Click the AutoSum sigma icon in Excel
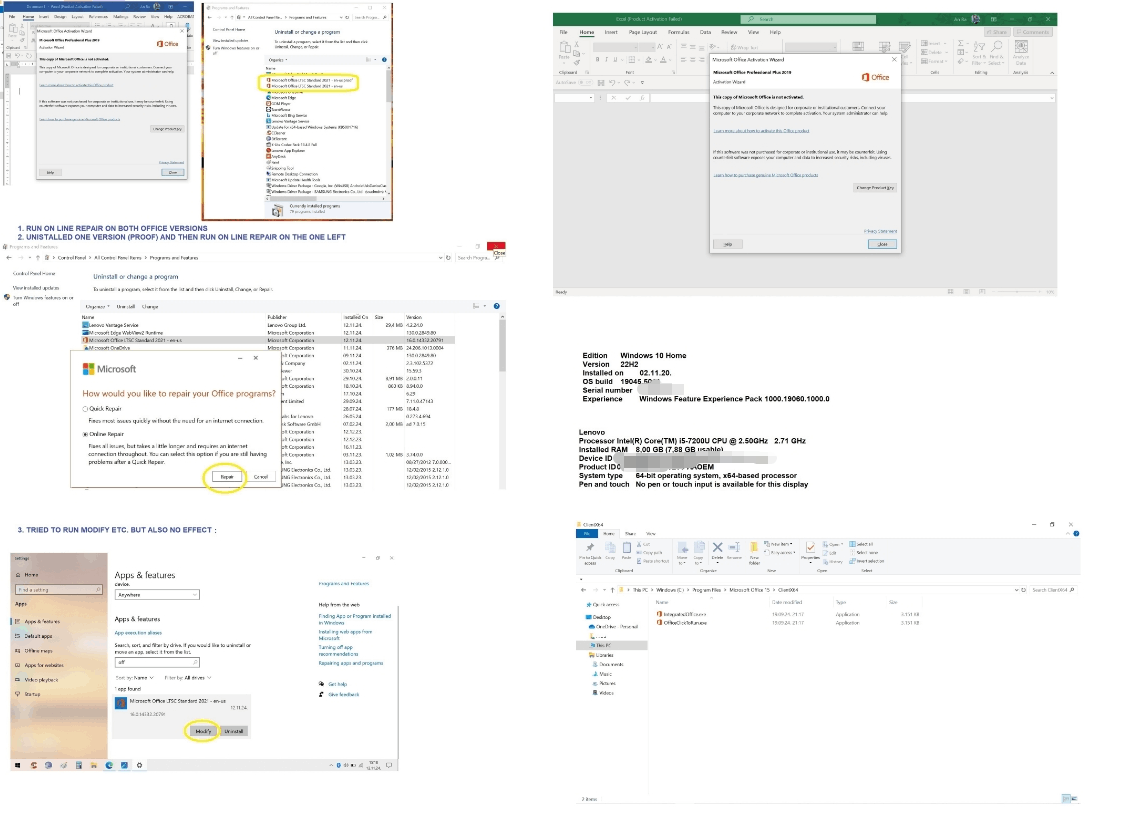Screen dimensions: 1131x828 coord(961,44)
